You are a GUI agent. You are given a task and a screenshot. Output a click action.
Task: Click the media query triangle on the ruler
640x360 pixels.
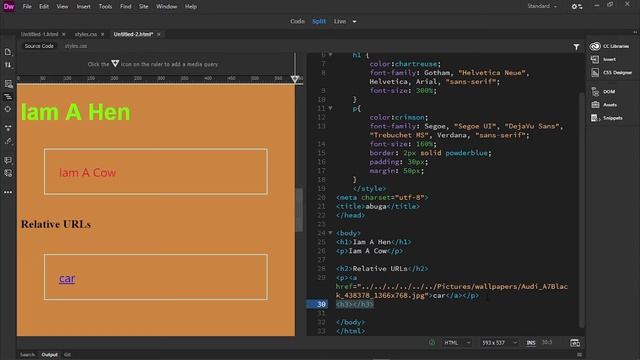point(115,64)
